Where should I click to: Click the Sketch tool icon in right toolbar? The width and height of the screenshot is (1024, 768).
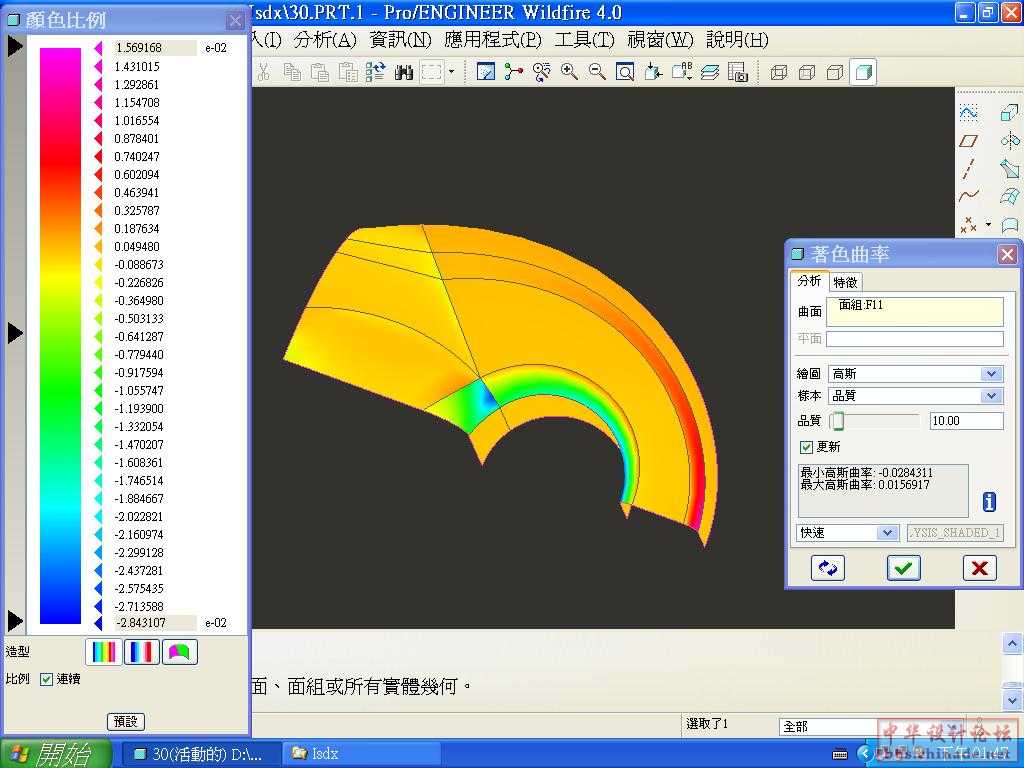968,112
